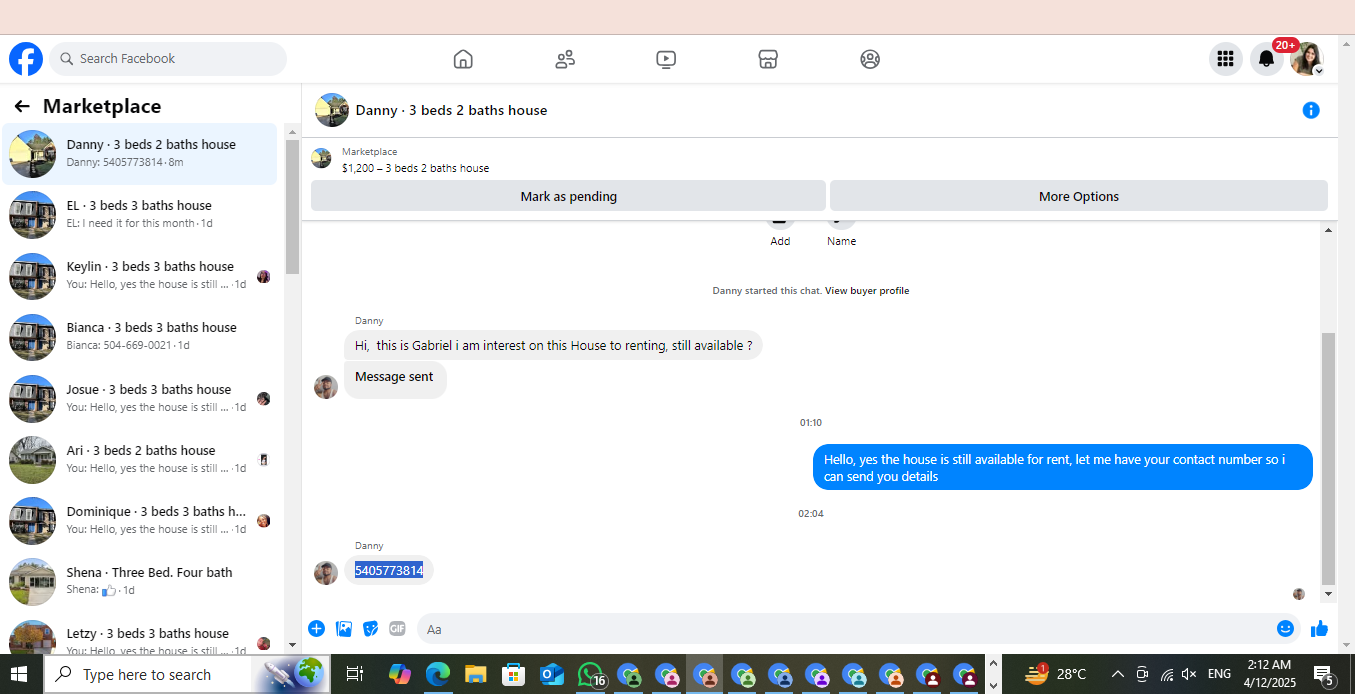Open Danny 3 beds 2 baths conversation
Image resolution: width=1355 pixels, height=694 pixels.
[140, 154]
